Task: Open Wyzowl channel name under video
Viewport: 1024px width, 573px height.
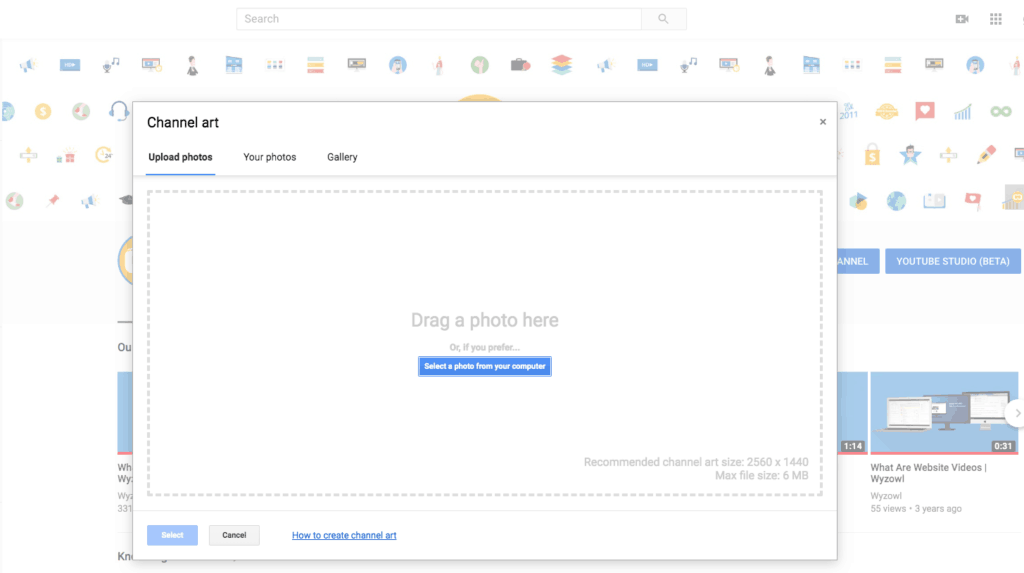Action: click(x=887, y=495)
